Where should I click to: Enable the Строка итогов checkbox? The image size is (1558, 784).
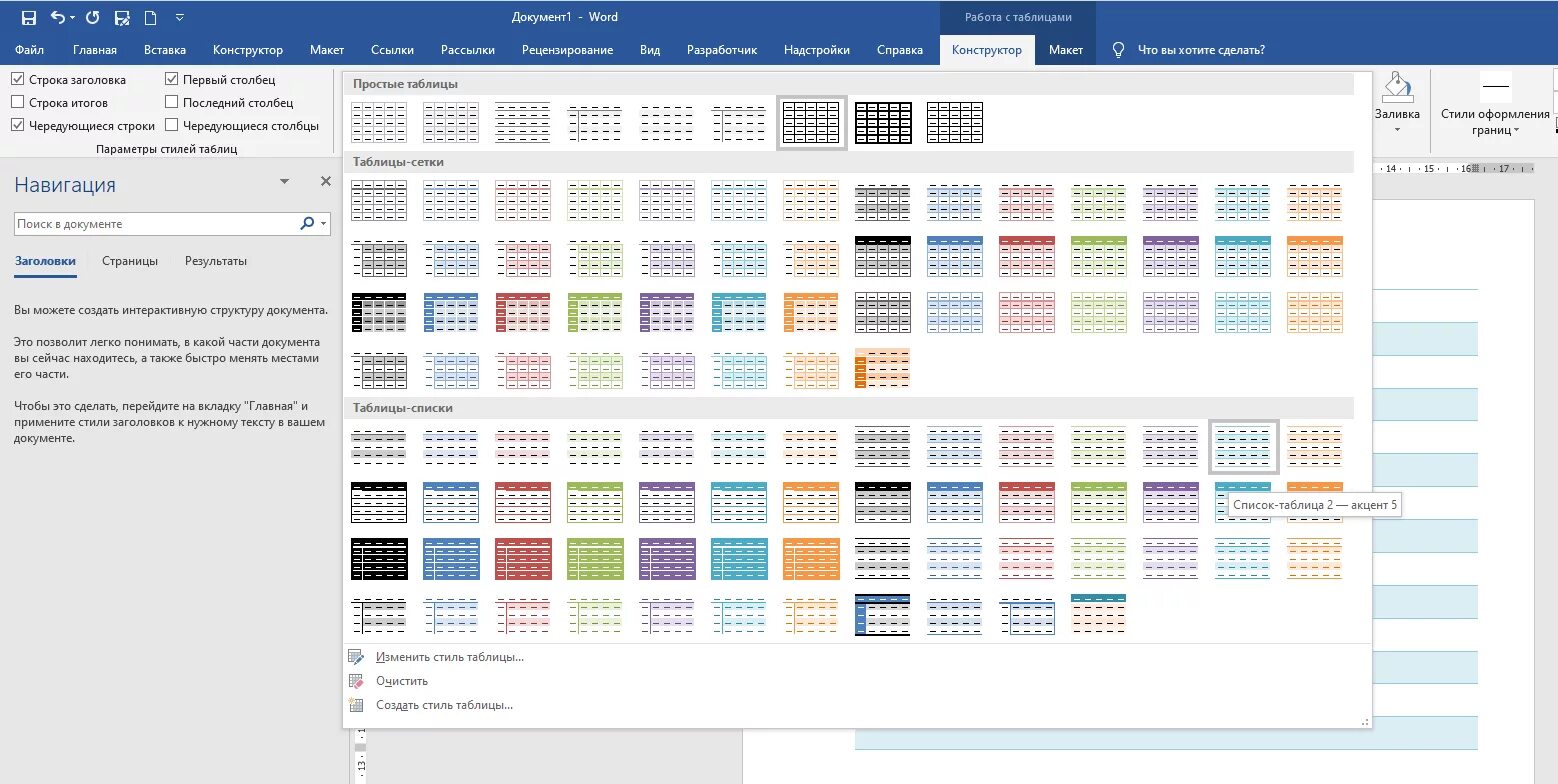click(18, 102)
